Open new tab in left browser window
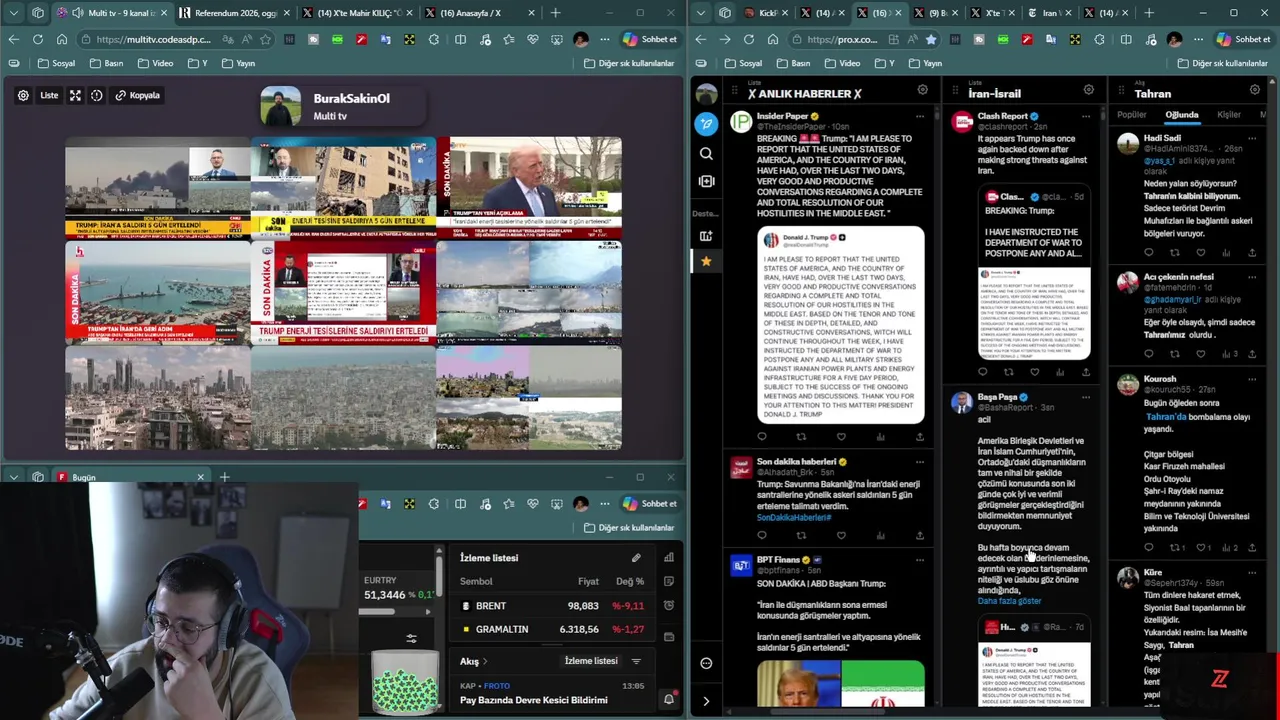 [555, 13]
